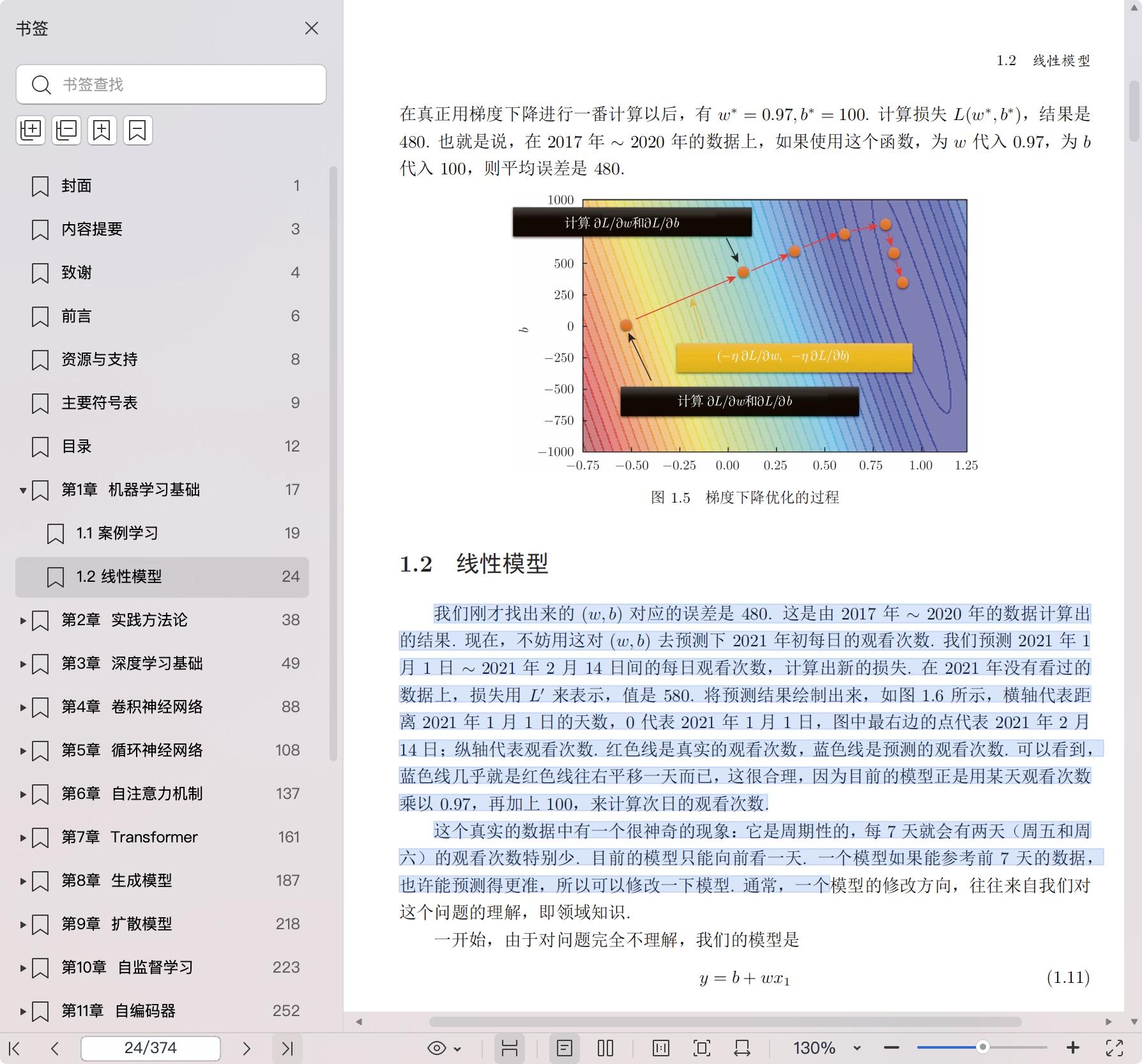The image size is (1142, 1064).
Task: Click the bookmark panel scrollbar
Action: 333,463
